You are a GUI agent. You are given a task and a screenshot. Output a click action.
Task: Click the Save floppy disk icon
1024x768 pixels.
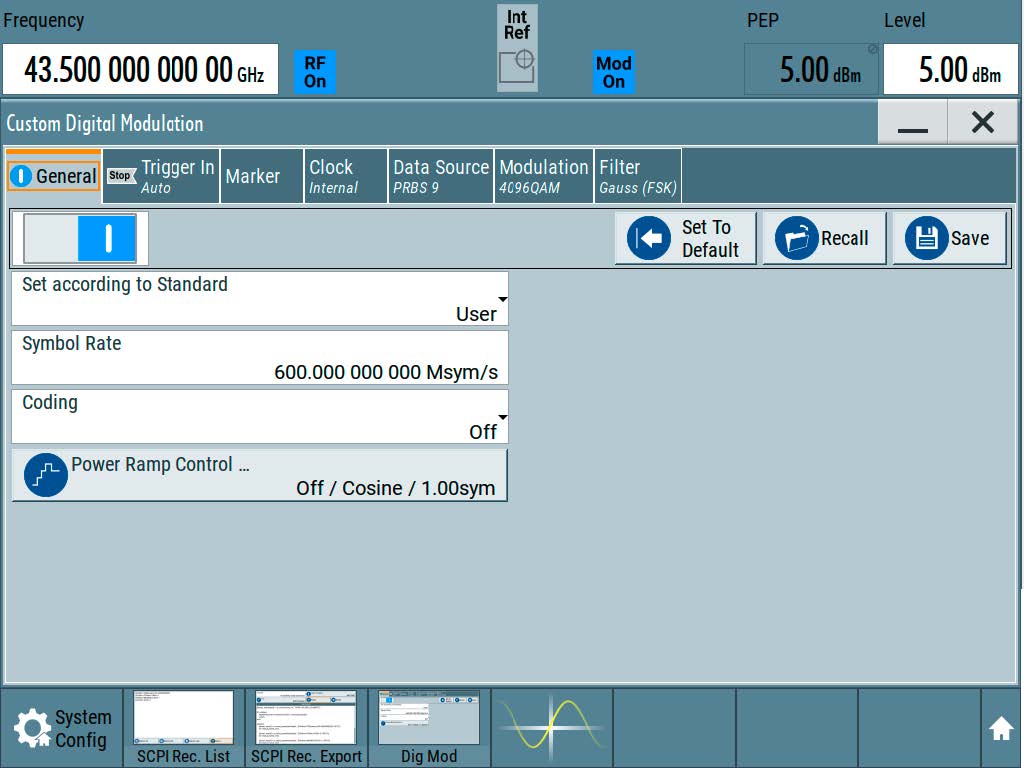pyautogui.click(x=927, y=239)
